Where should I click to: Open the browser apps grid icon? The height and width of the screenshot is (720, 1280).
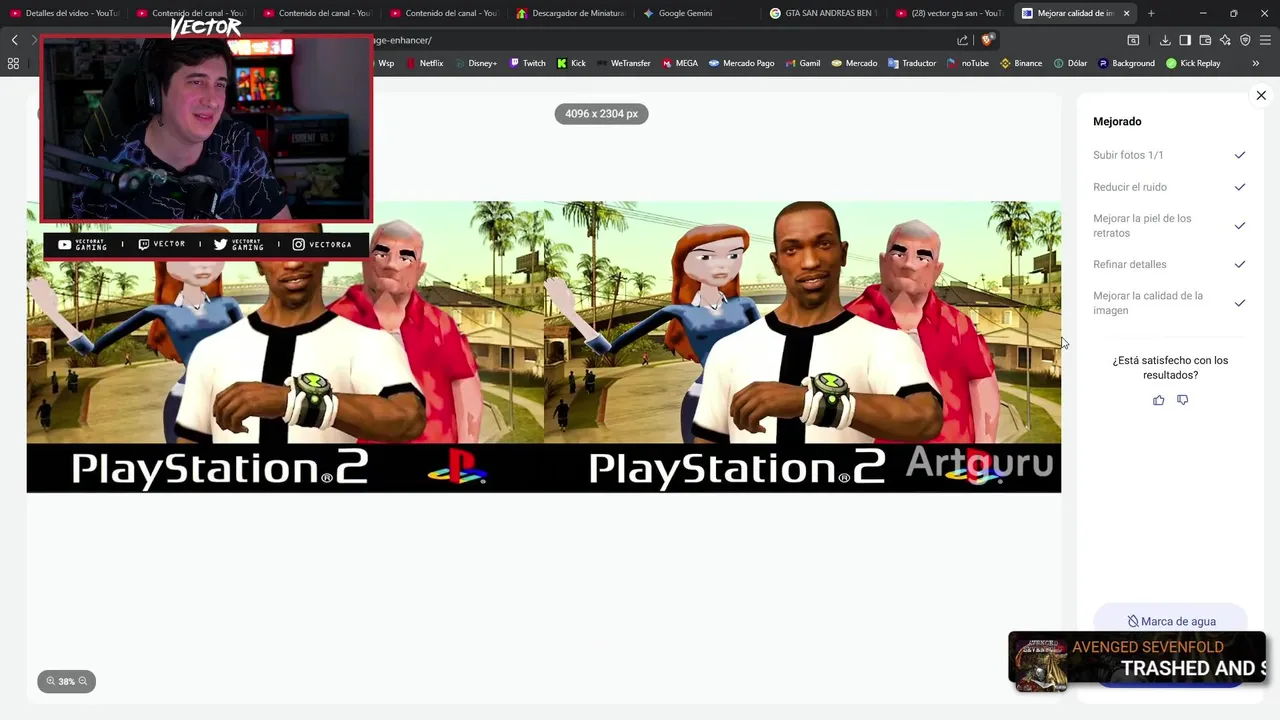pos(13,63)
